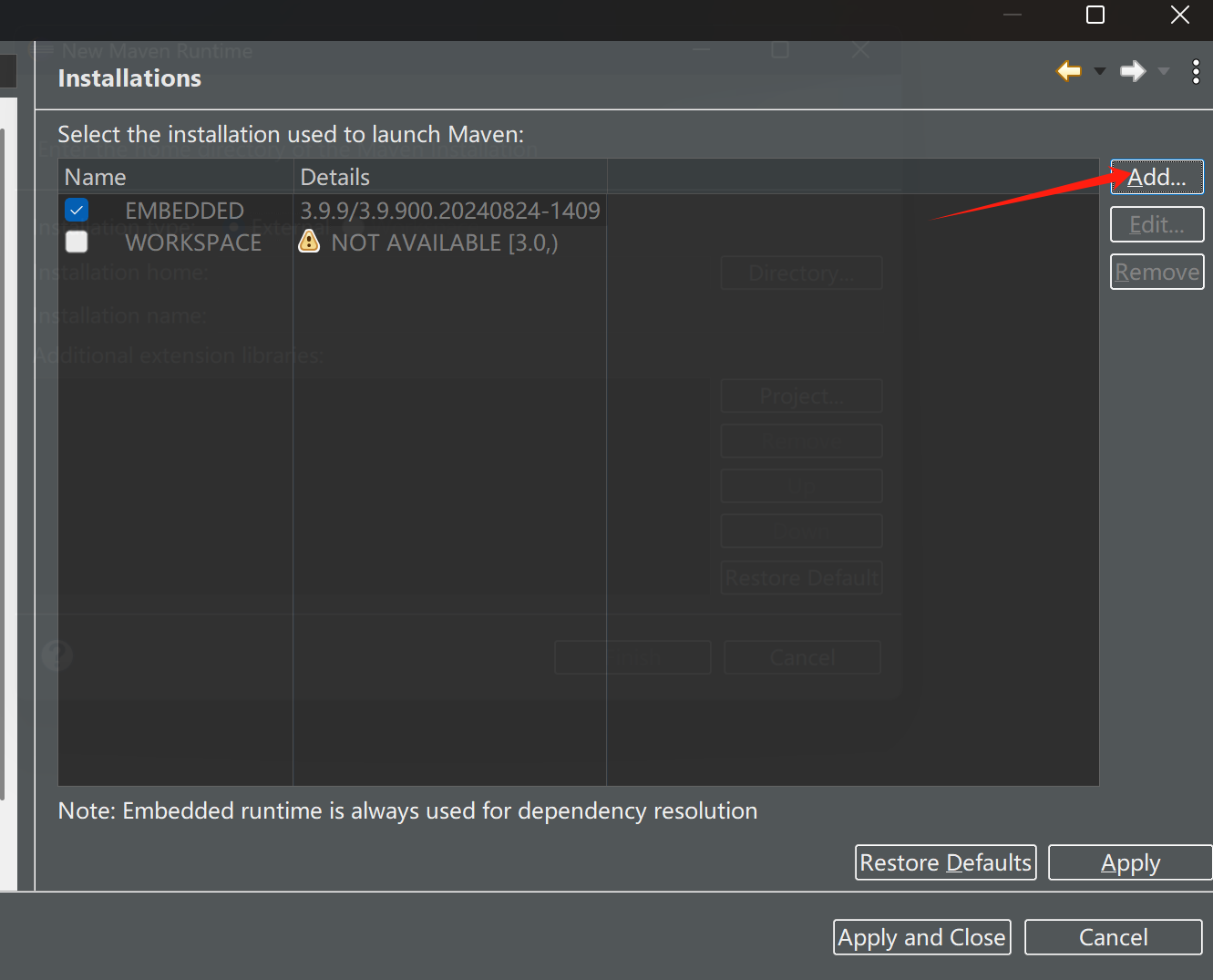1213x980 pixels.
Task: Open the forward history dropdown arrow
Action: [x=1164, y=71]
